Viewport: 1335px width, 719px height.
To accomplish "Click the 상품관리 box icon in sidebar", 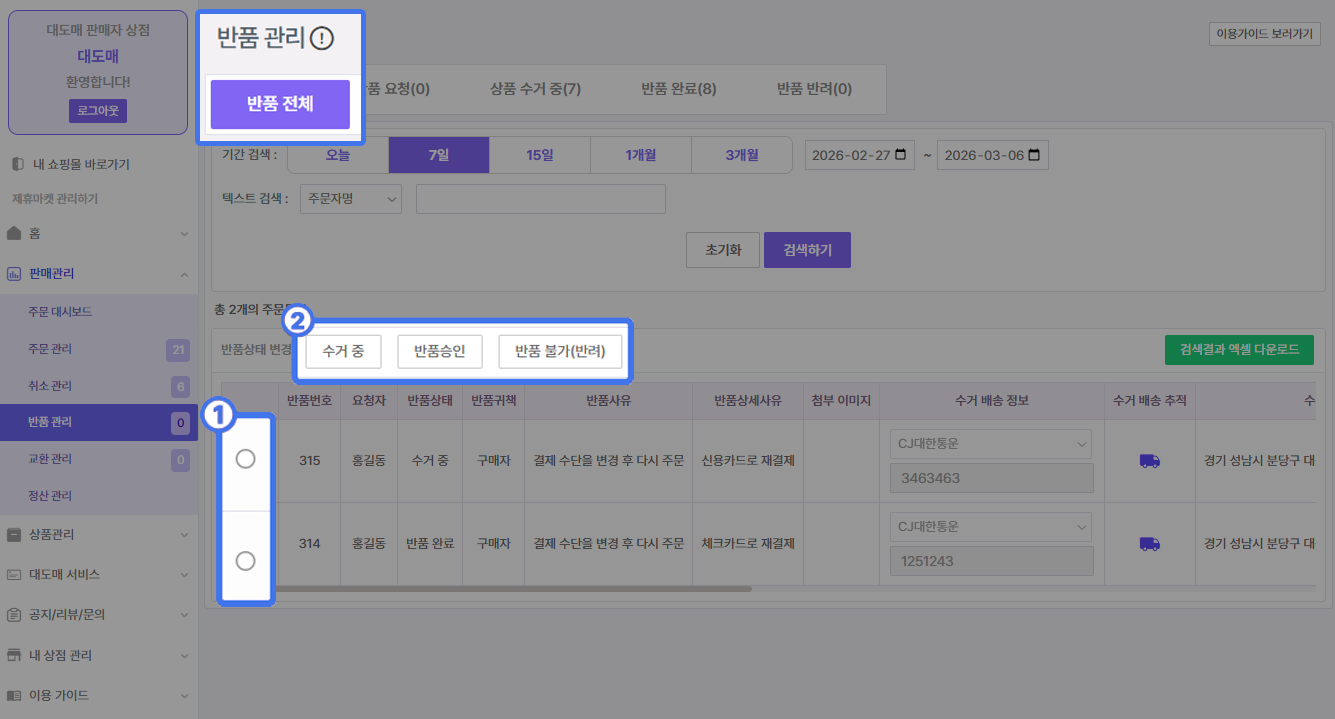I will [14, 535].
